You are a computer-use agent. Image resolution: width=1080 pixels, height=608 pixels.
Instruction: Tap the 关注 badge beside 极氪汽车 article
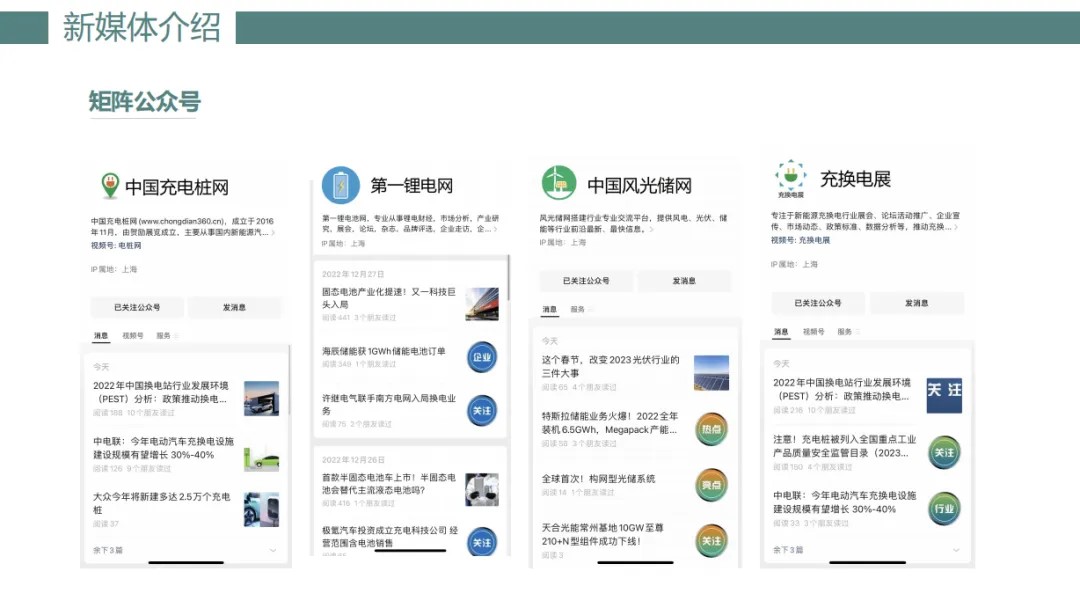point(482,543)
